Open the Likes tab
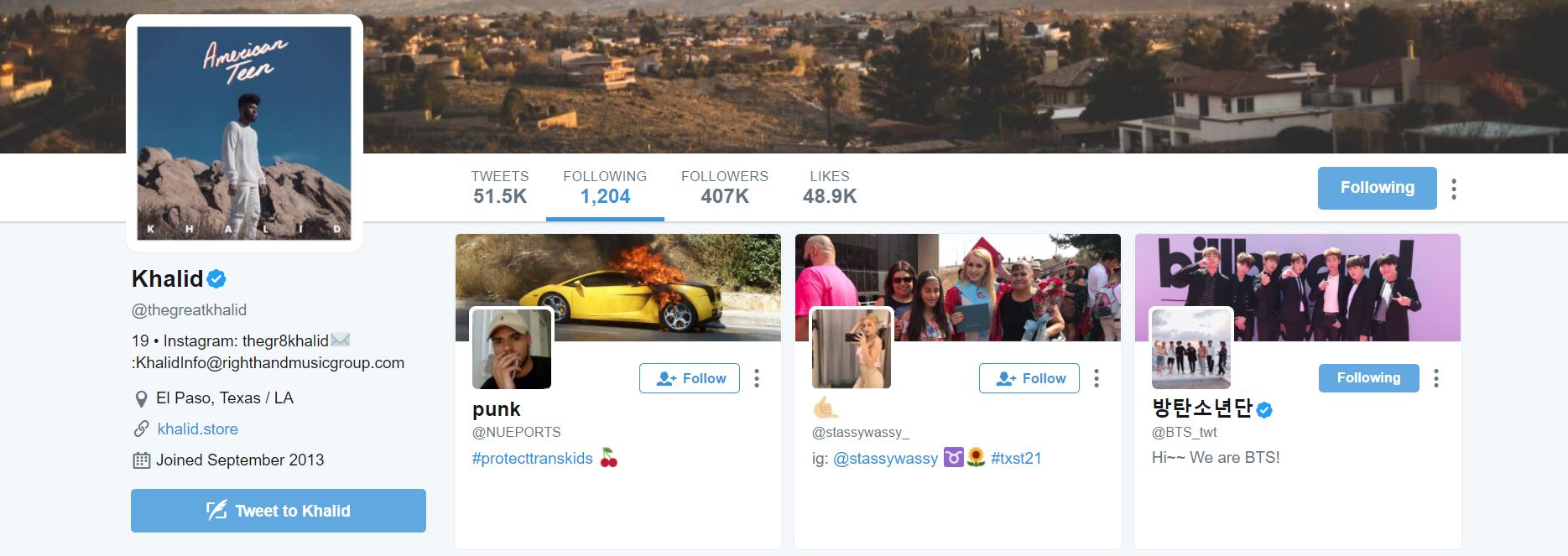This screenshot has height=556, width=1568. (830, 188)
